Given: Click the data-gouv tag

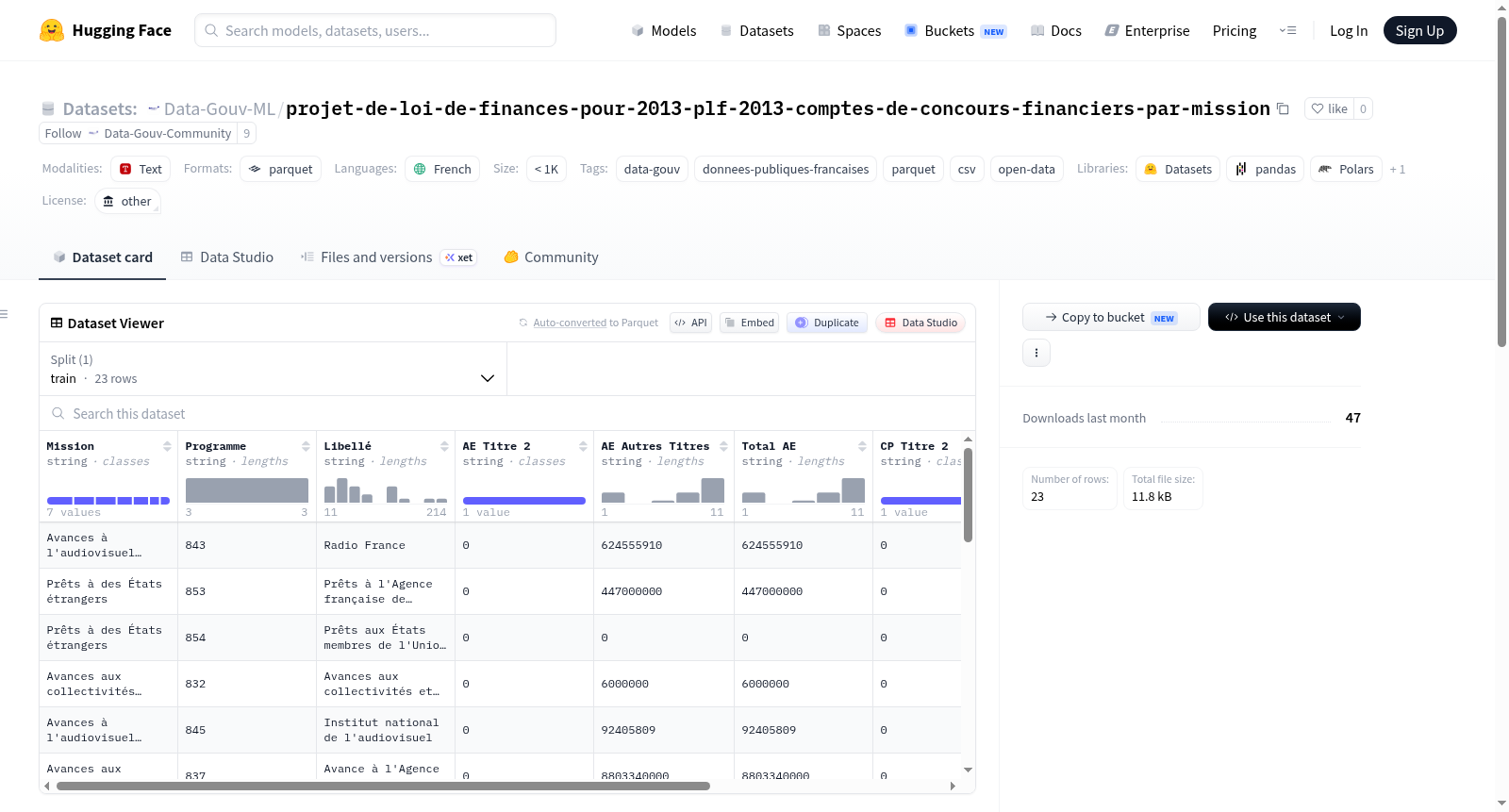Looking at the screenshot, I should click(652, 169).
